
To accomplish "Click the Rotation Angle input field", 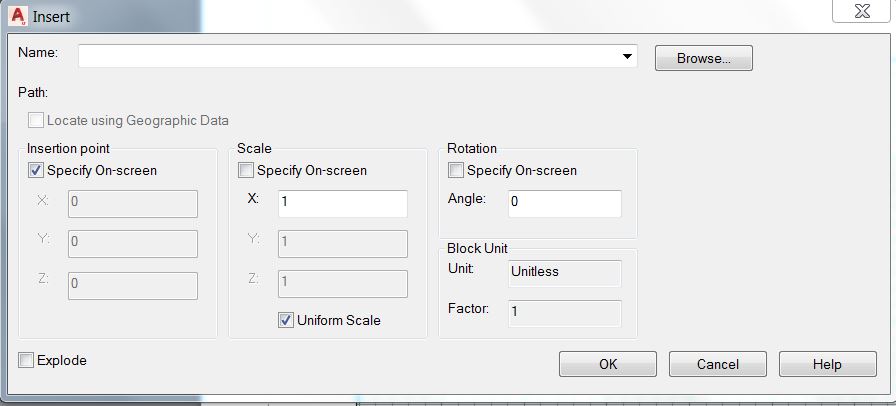I will coord(564,204).
